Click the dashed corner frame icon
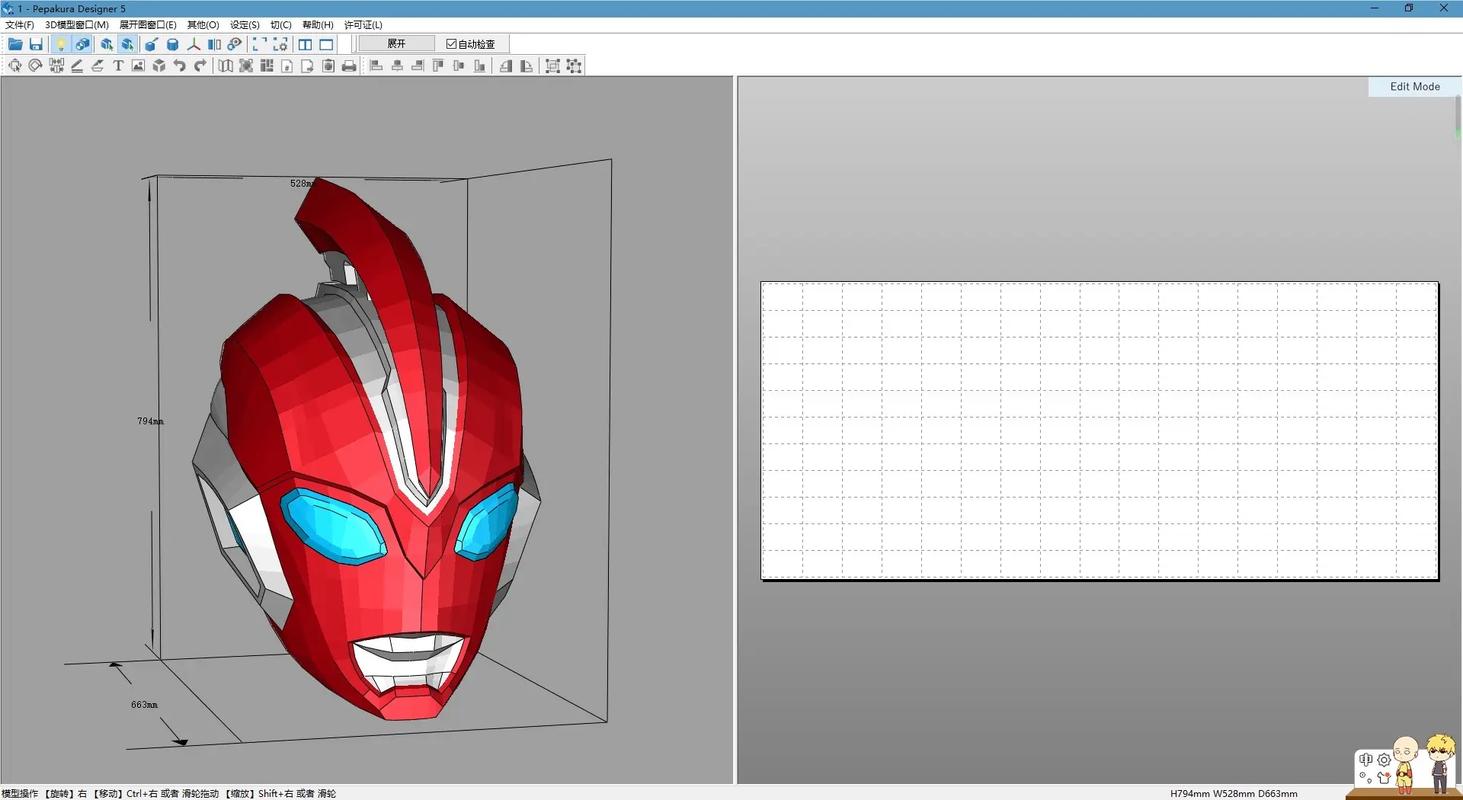1463x800 pixels. pos(259,44)
